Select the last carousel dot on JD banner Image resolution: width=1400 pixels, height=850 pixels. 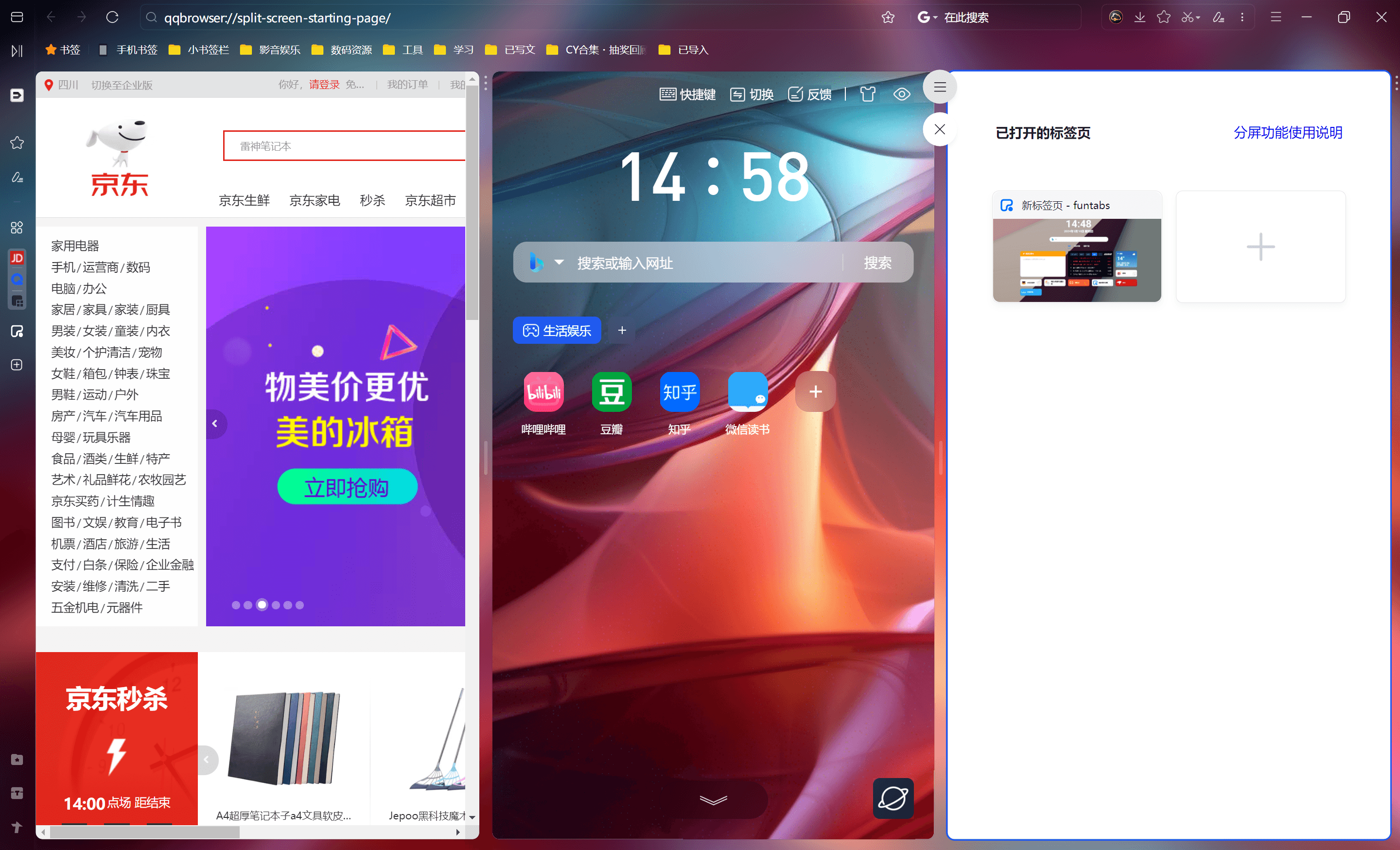pos(299,605)
